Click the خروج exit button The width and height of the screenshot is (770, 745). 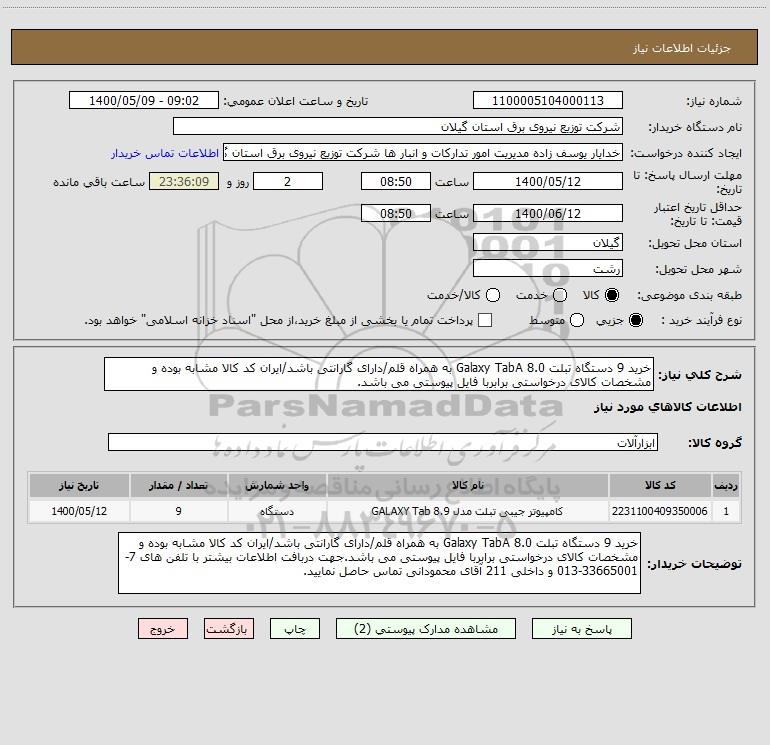point(163,629)
